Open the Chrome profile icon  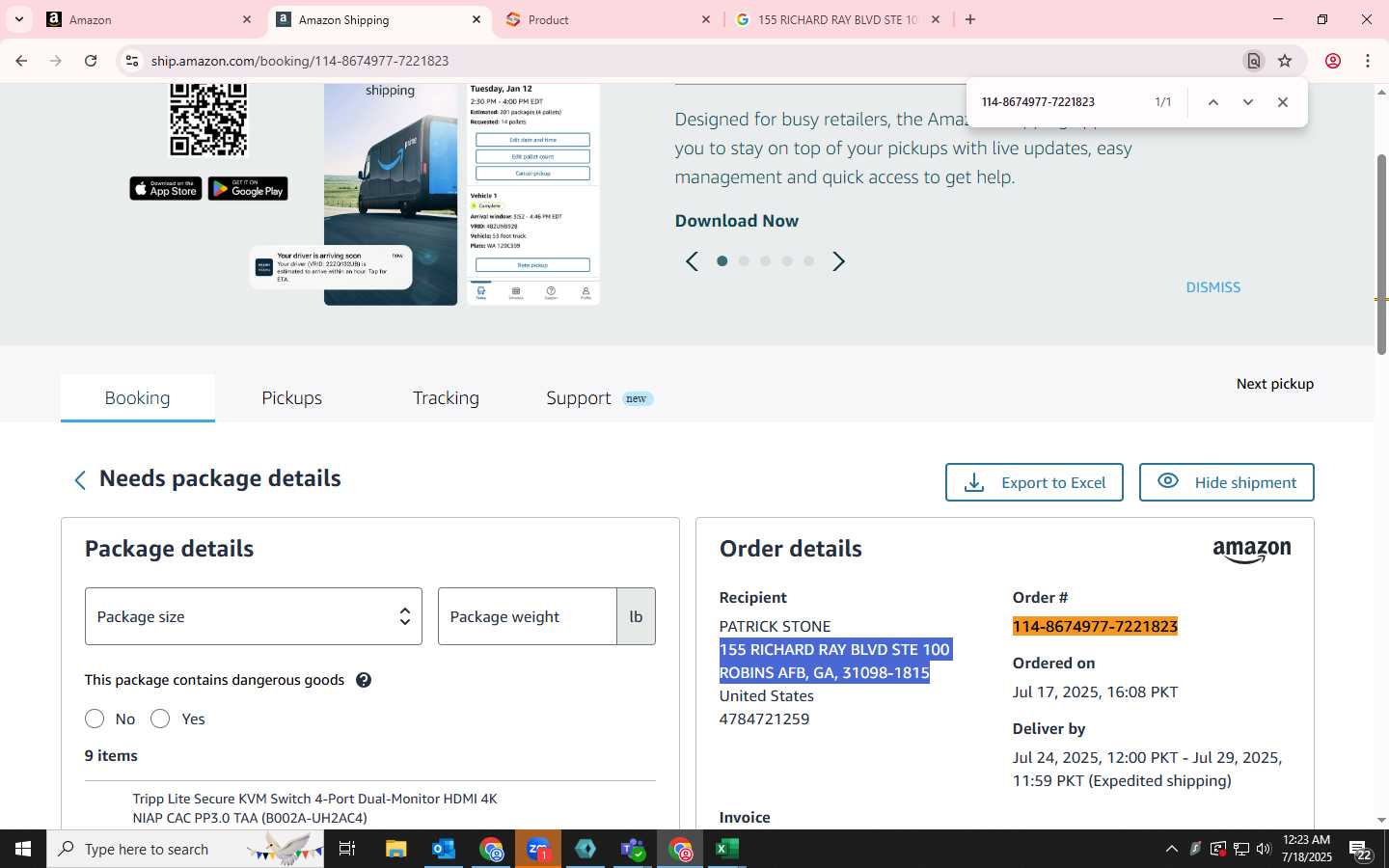[1333, 61]
